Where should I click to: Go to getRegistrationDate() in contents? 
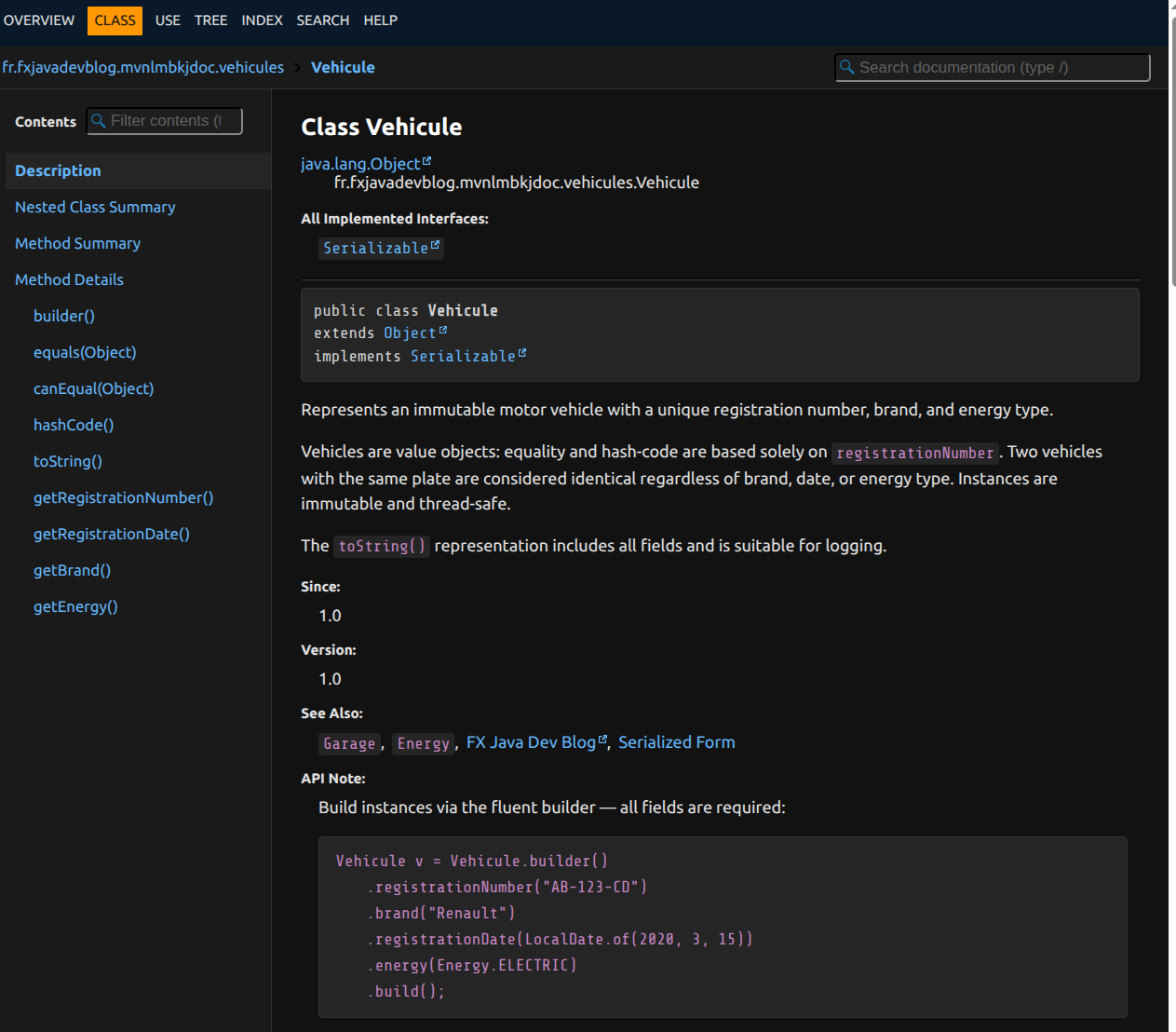coord(112,534)
